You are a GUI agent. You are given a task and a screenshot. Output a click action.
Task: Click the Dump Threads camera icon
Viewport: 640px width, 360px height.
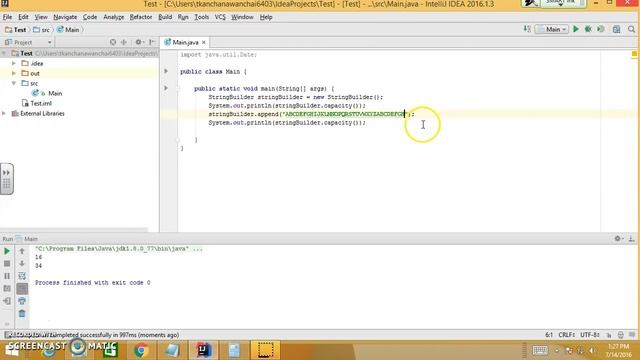click(7, 289)
